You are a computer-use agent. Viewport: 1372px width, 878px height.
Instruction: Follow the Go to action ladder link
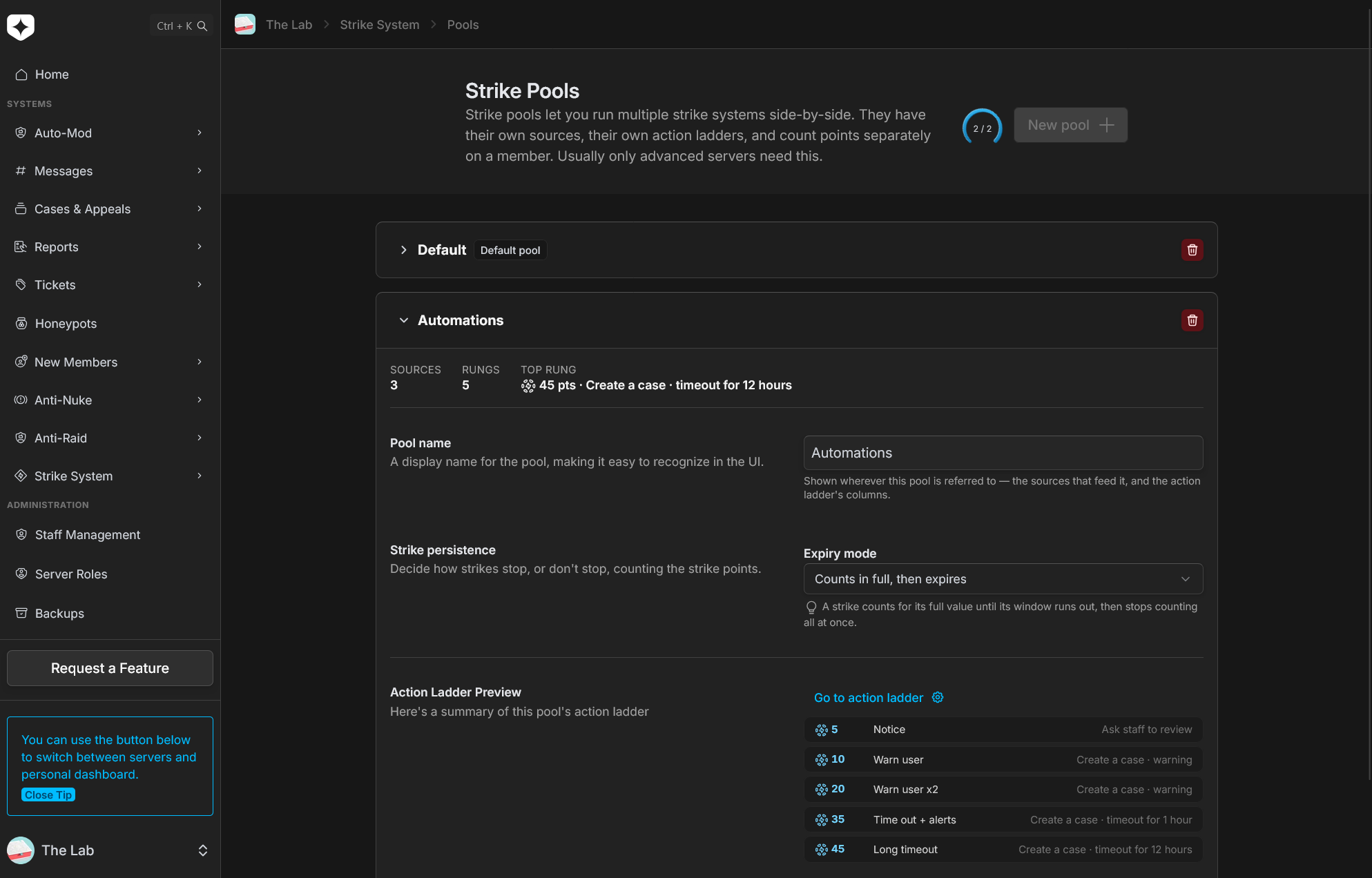869,698
